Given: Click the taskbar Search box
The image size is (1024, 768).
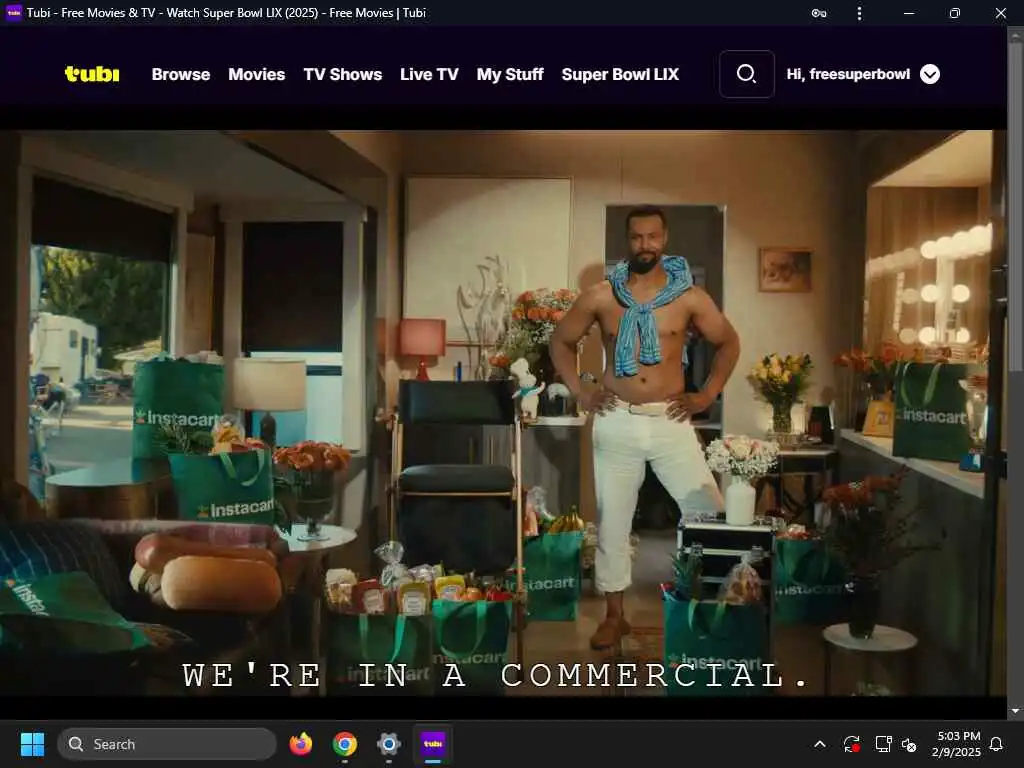Looking at the screenshot, I should (167, 744).
